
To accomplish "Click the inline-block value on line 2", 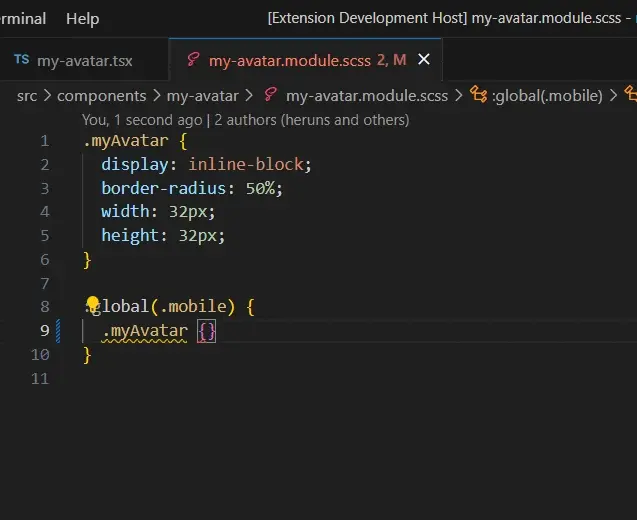I will pos(250,164).
